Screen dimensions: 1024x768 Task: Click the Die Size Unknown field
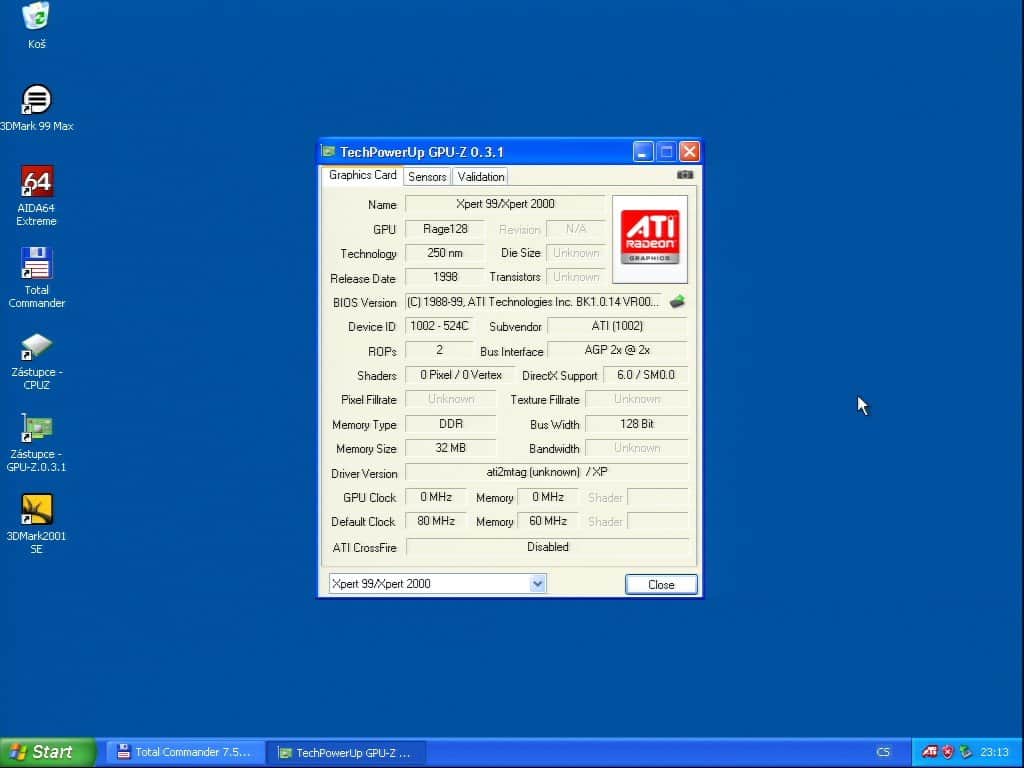pos(575,253)
